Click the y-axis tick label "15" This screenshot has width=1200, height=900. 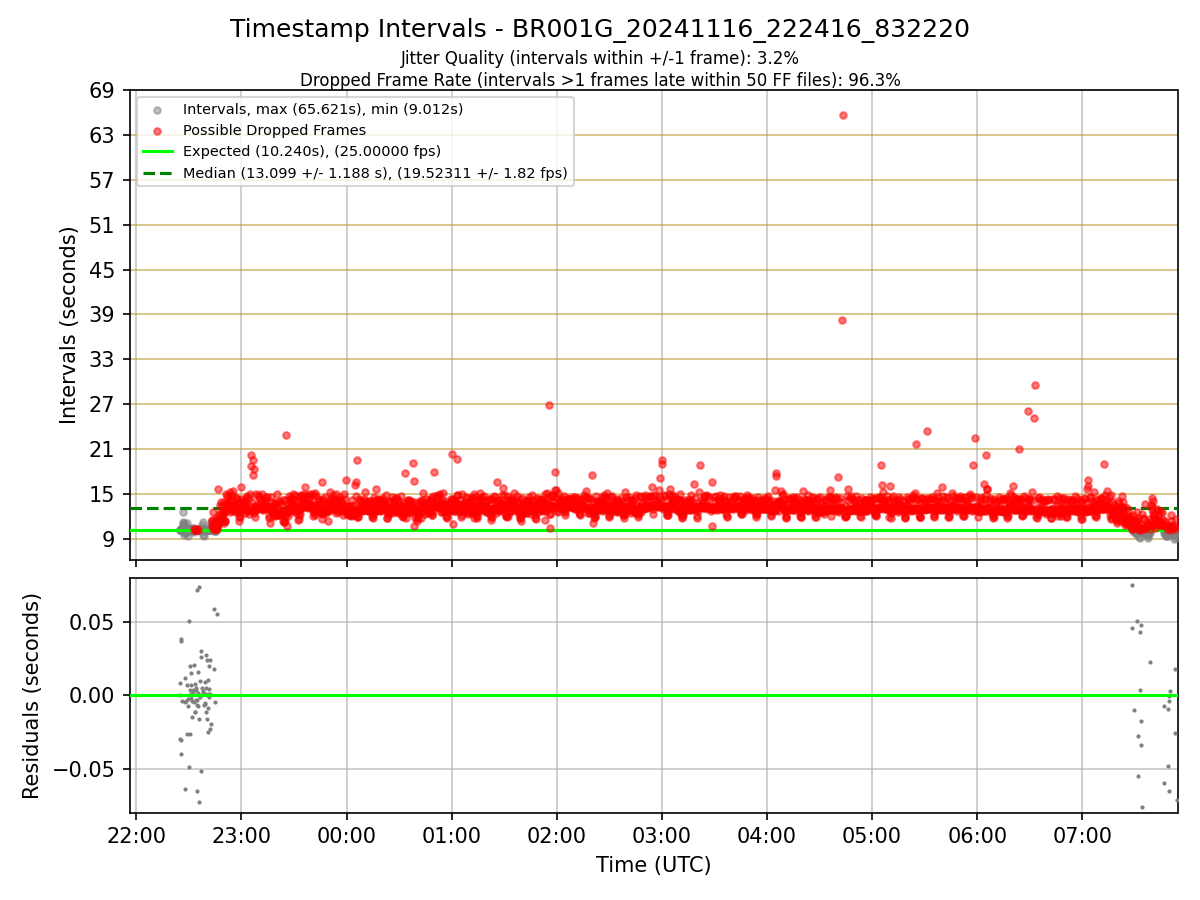(103, 495)
